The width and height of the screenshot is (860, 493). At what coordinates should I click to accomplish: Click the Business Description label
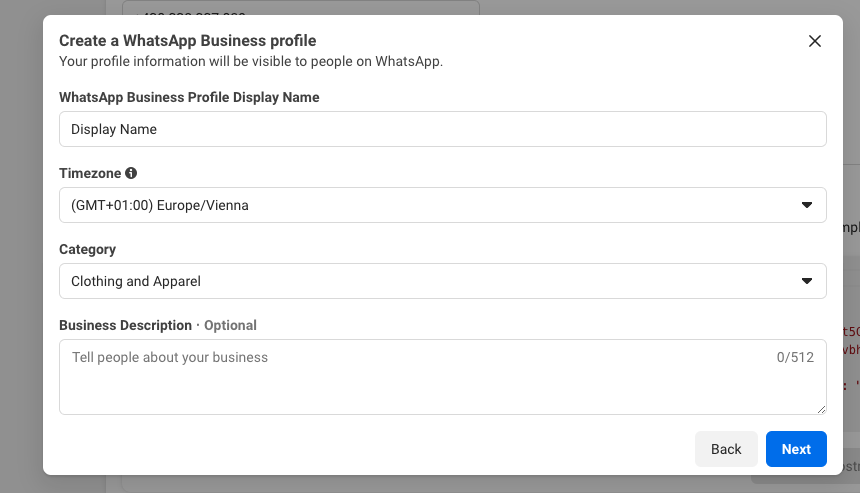(125, 325)
